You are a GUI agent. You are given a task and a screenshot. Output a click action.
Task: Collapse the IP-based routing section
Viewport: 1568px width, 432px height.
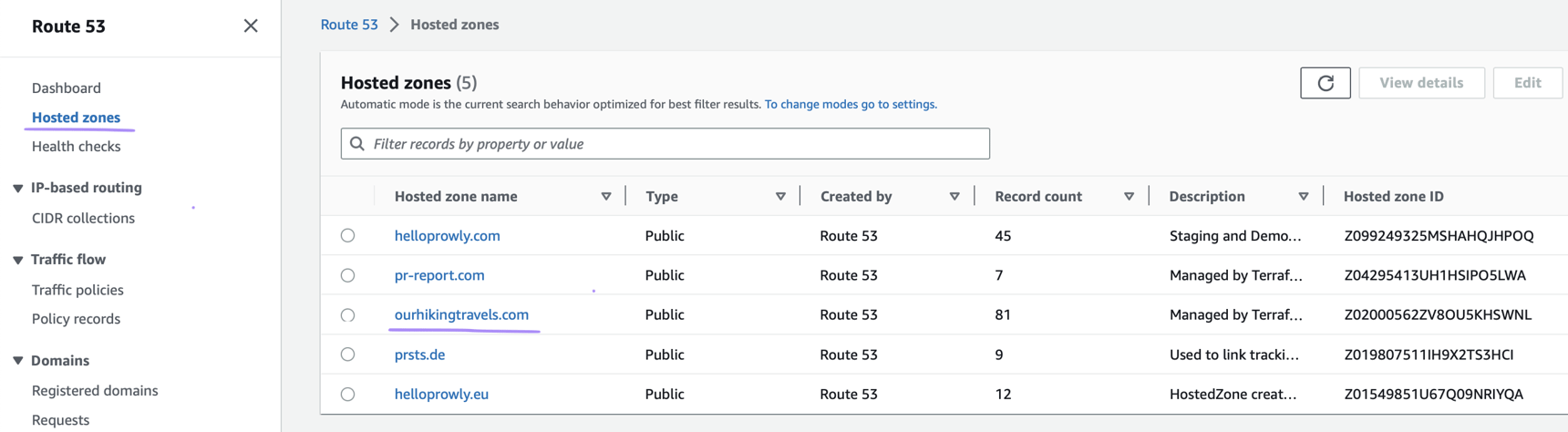(17, 189)
